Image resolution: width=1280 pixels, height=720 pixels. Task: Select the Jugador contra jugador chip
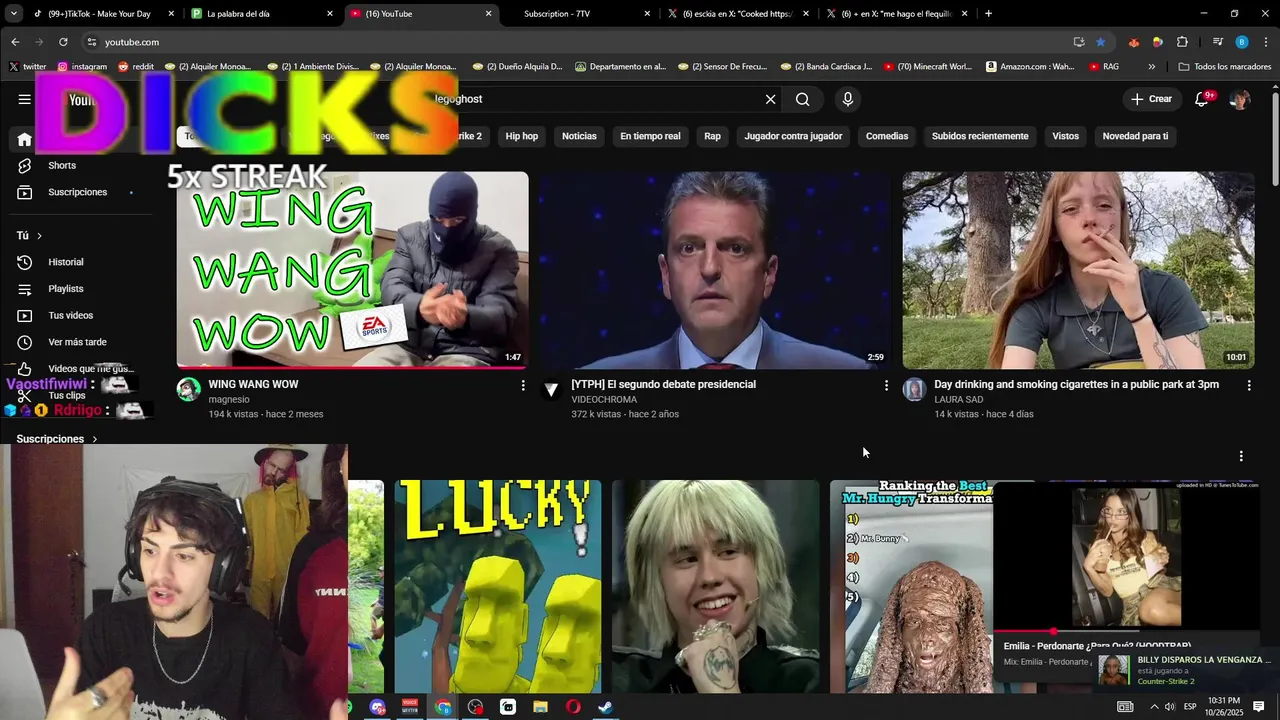point(793,136)
